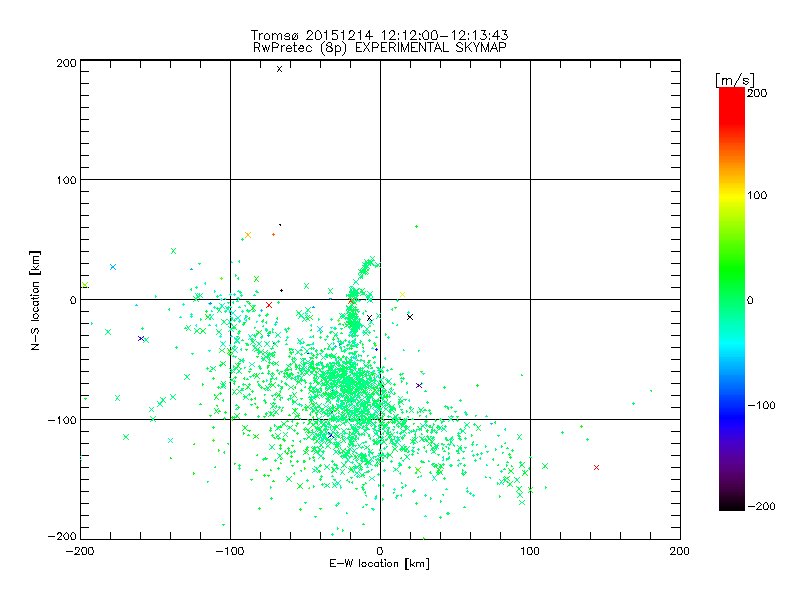Click the light blue X marker near E-W -178
The image size is (800, 600).
coord(113,267)
